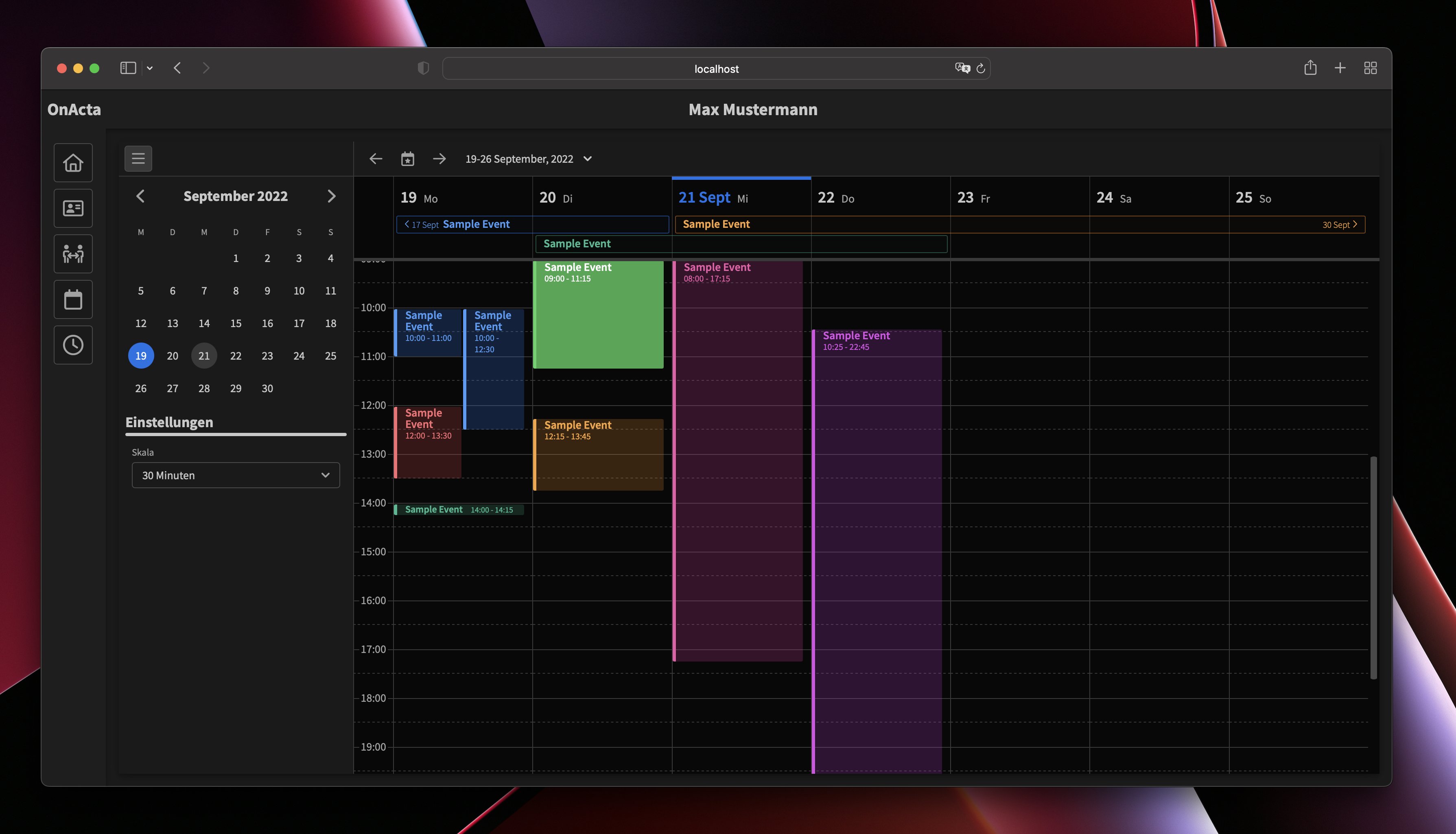The image size is (1456, 834).
Task: Click the calendar's vertical scrollbar
Action: coord(1373,567)
